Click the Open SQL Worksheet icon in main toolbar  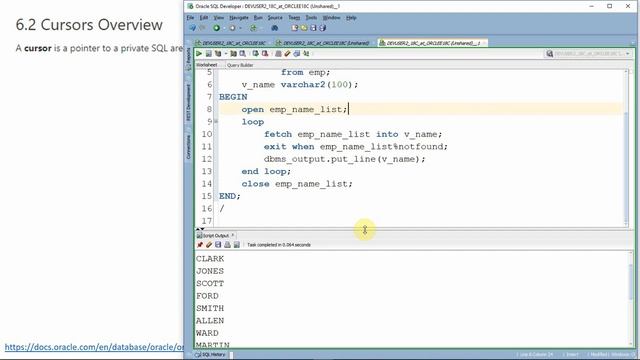pyautogui.click(x=295, y=28)
